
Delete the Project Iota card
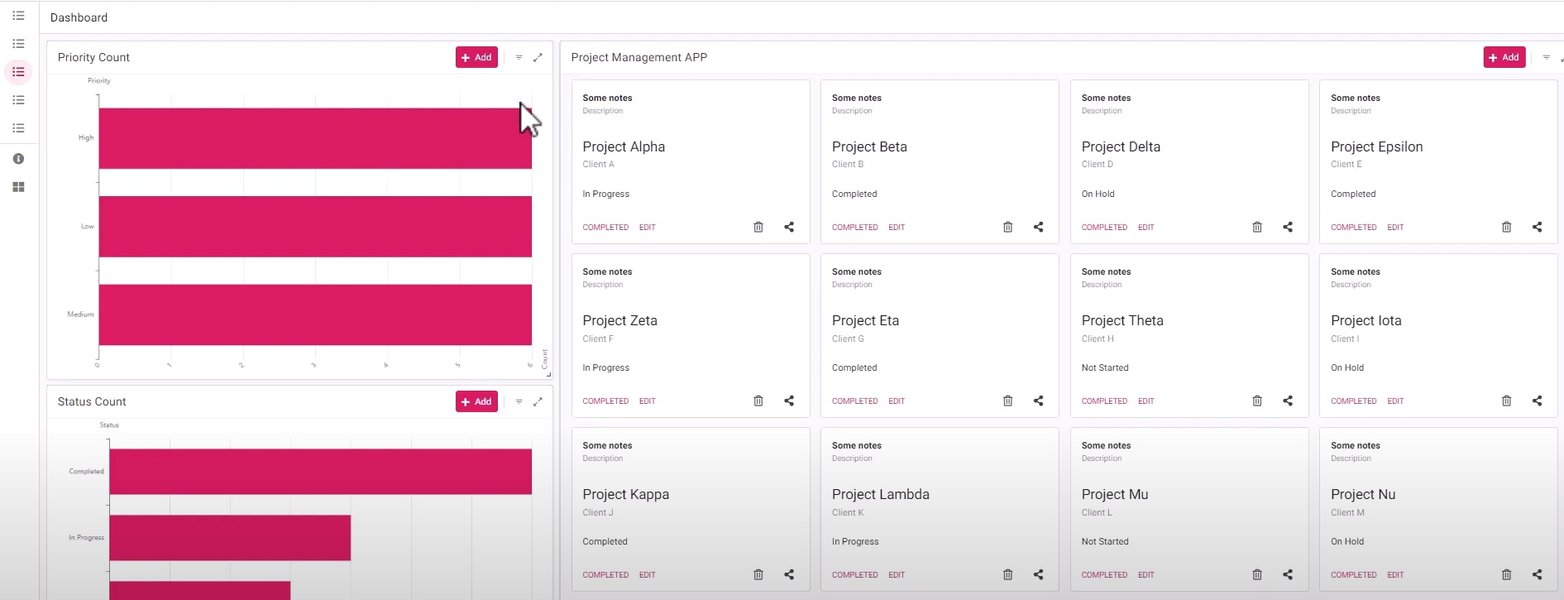click(1506, 401)
